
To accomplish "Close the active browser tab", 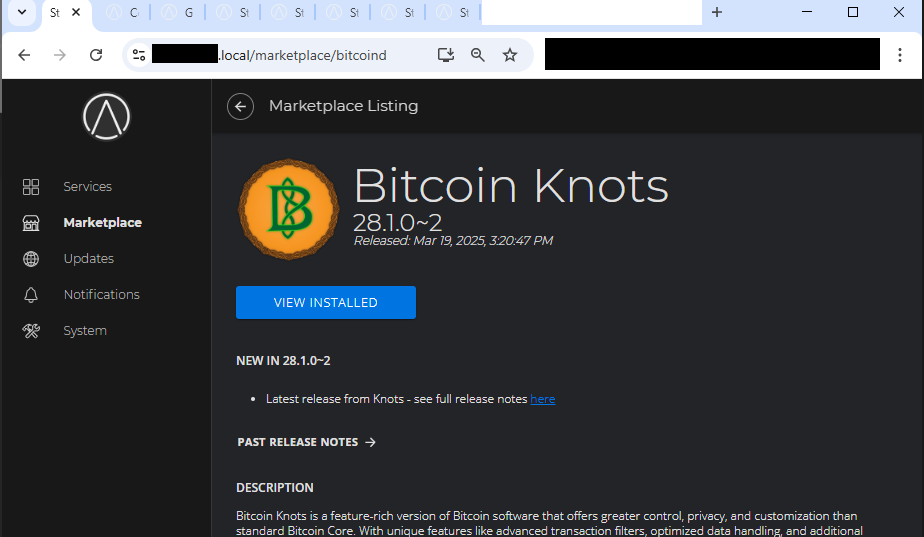I will [76, 12].
